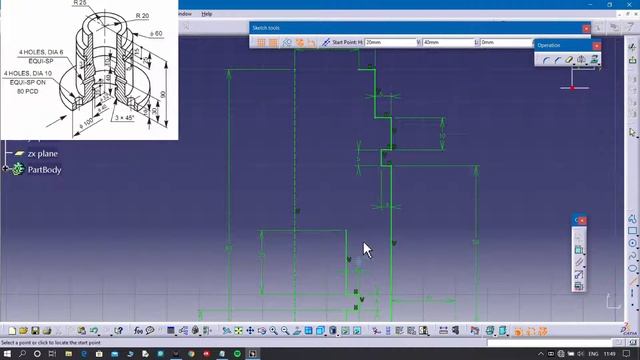Open File Explorer from the taskbar
This screenshot has width=640, height=360.
point(69,353)
